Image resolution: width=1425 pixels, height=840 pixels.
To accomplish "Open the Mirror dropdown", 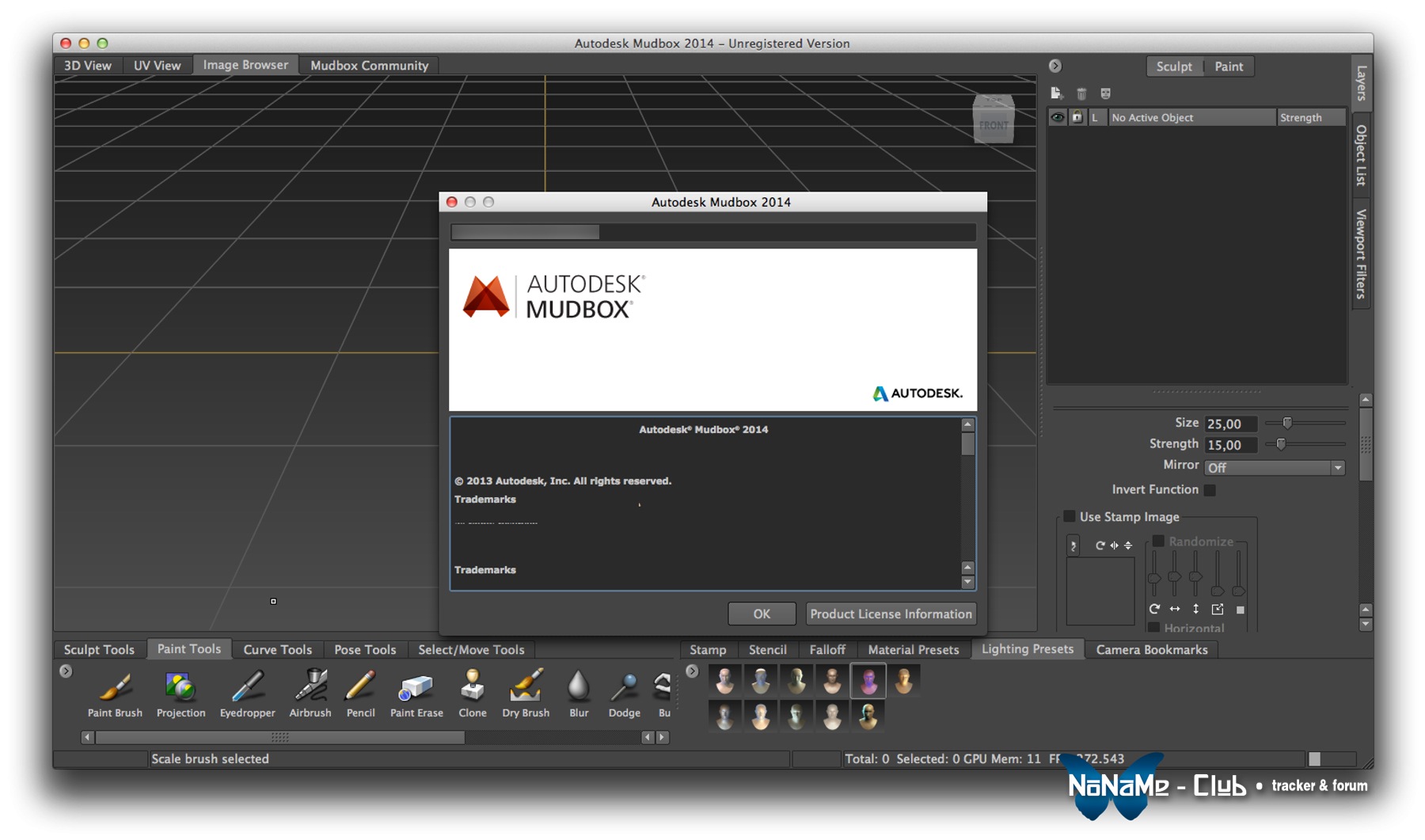I will tap(1274, 468).
